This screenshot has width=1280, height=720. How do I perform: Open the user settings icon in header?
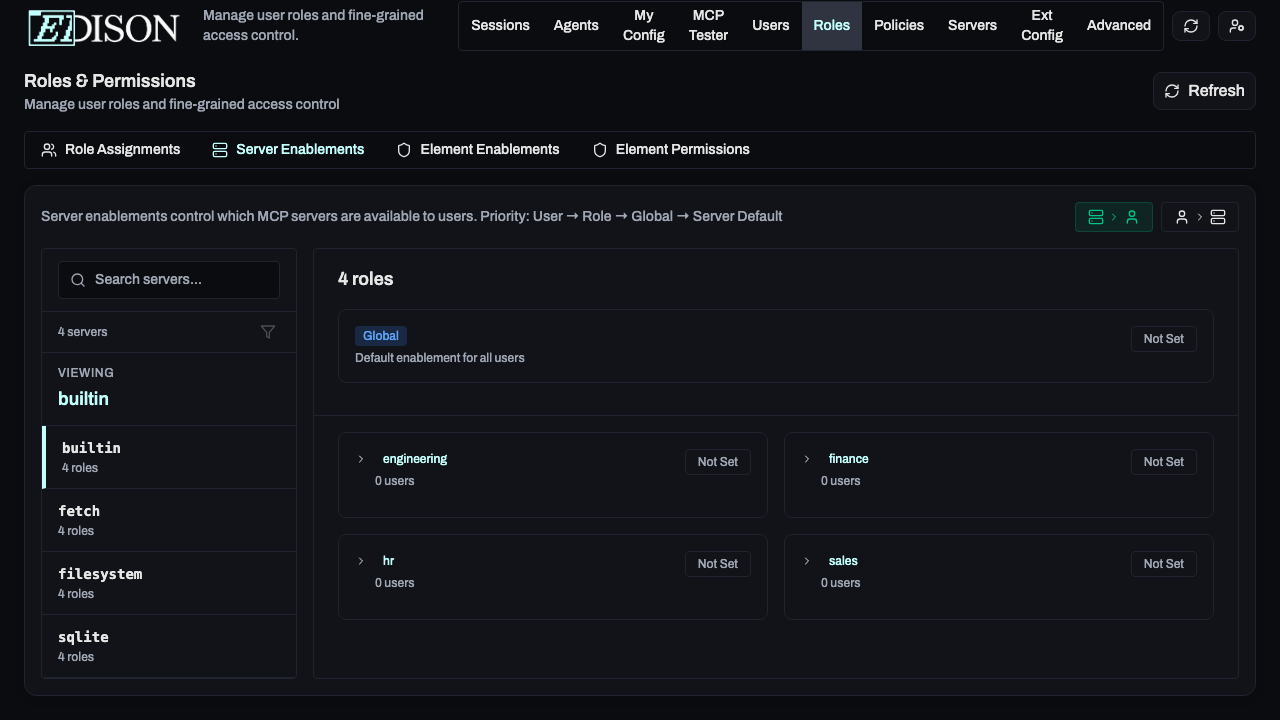click(x=1237, y=26)
